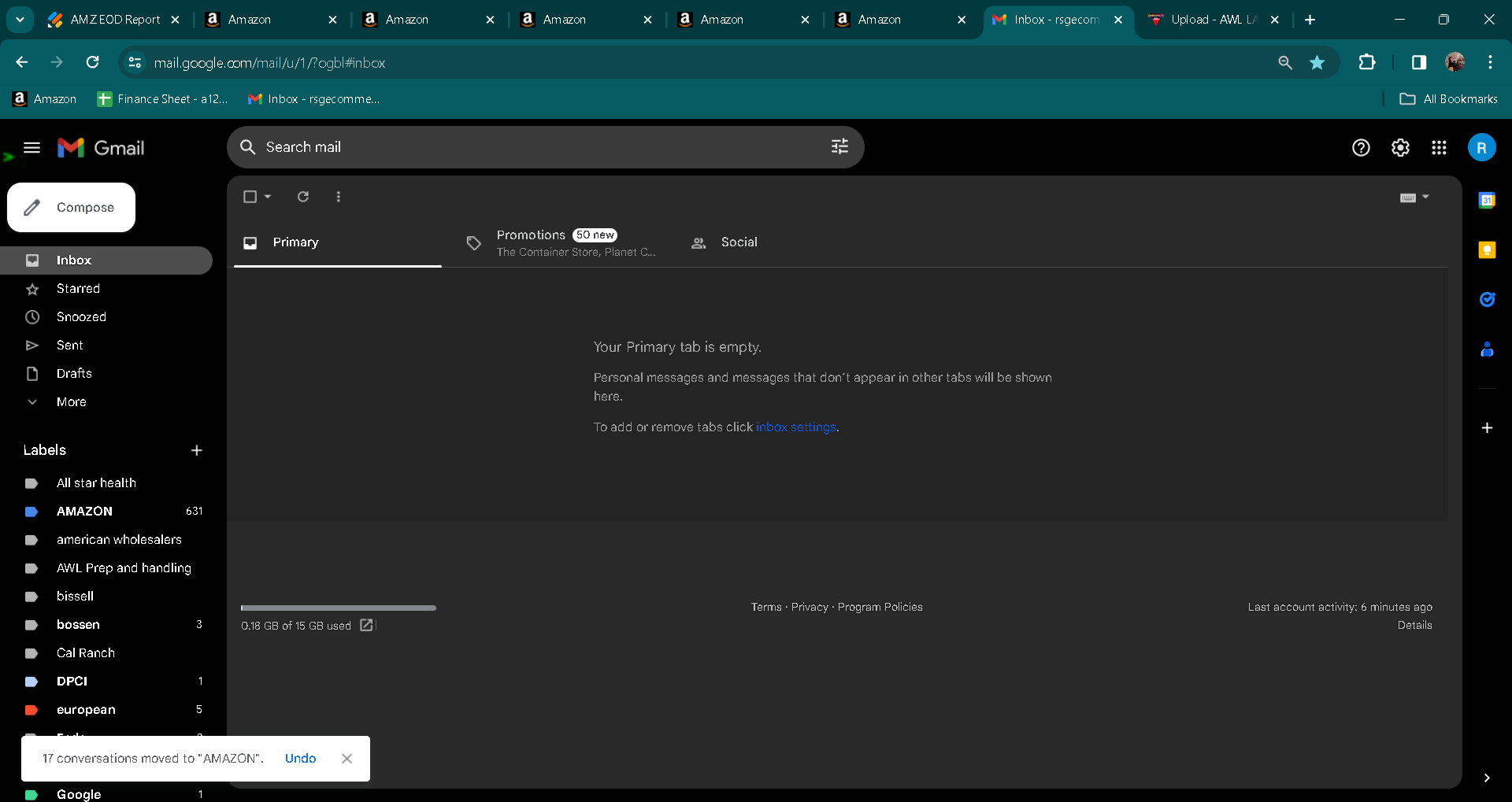Open the Sent folder
This screenshot has height=802, width=1512.
coord(106,346)
